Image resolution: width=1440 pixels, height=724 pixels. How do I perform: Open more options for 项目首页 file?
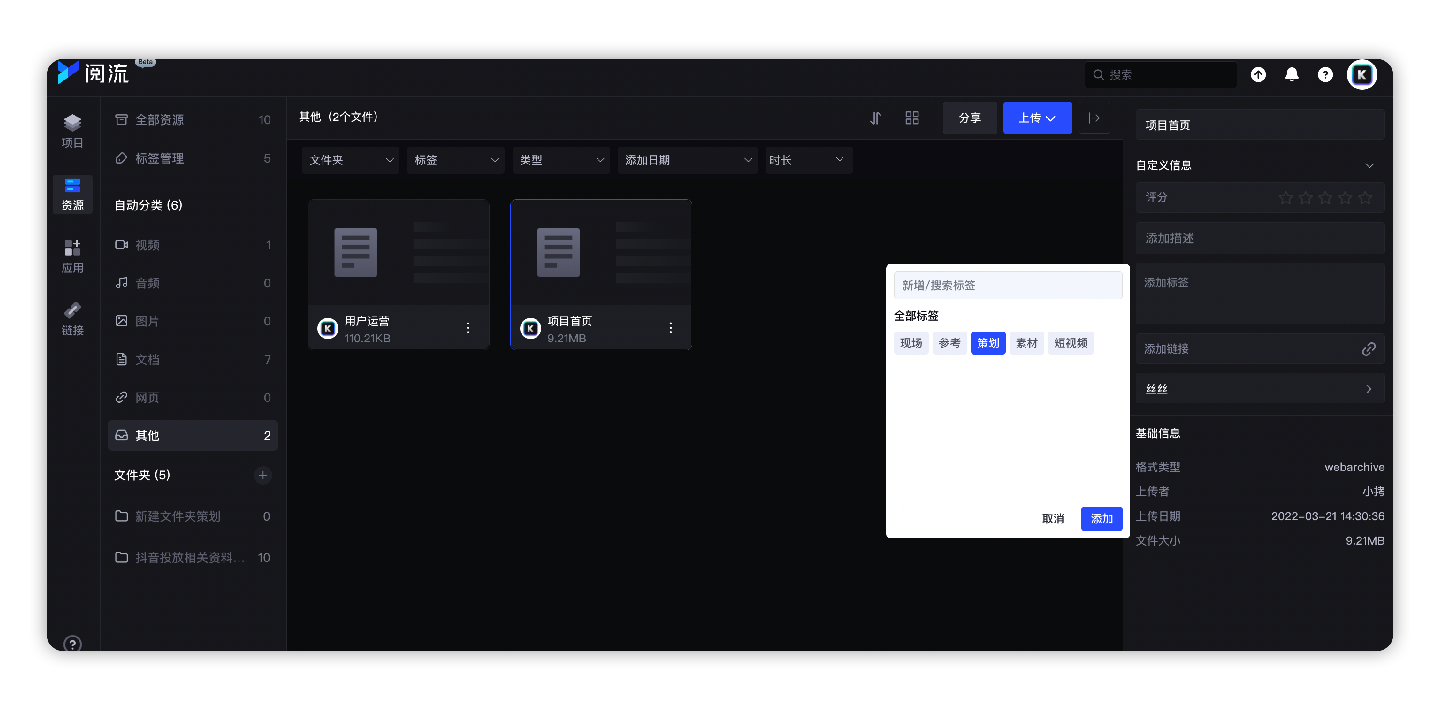pyautogui.click(x=670, y=328)
